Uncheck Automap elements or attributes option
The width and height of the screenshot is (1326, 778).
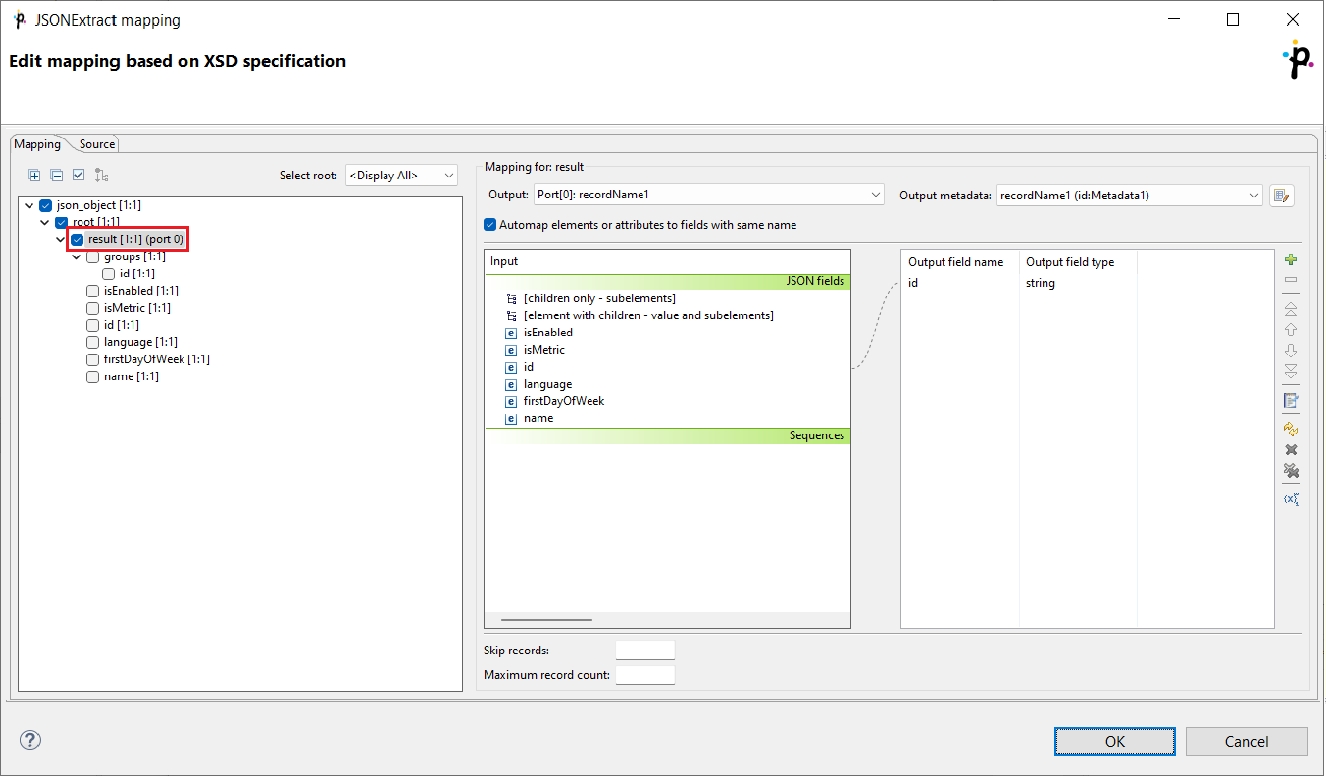point(490,225)
